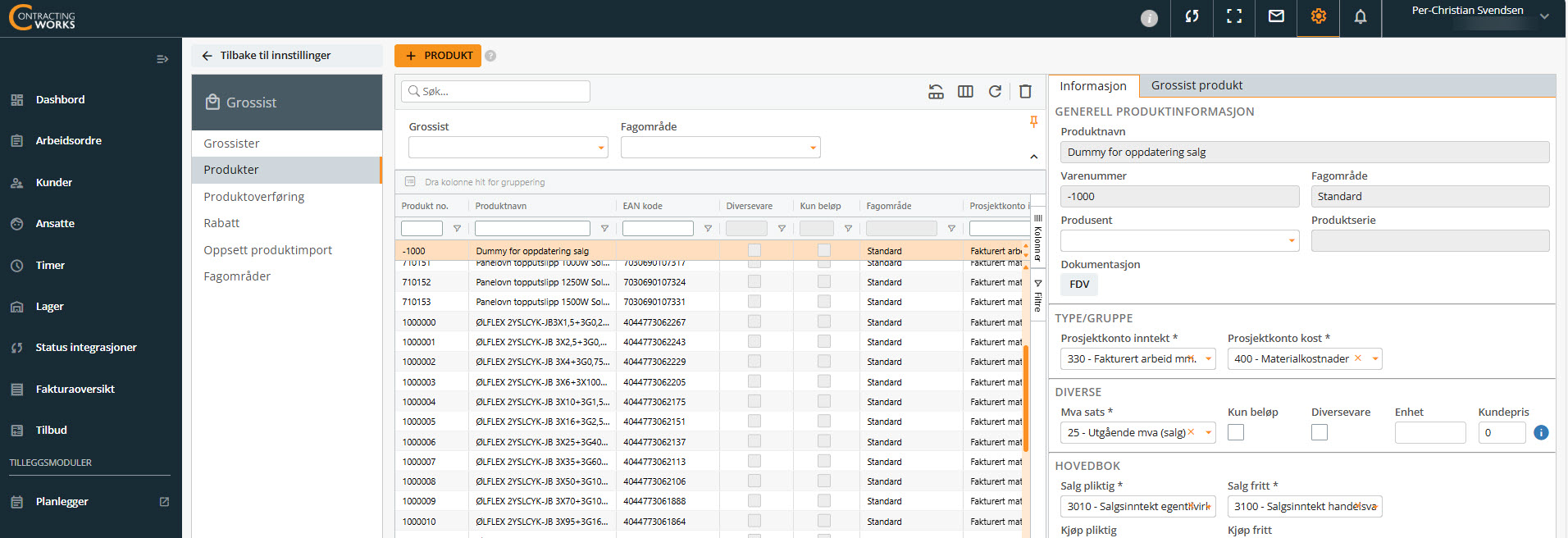Collapse the filter panel with the chevron up
The height and width of the screenshot is (538, 1568).
[x=1033, y=157]
